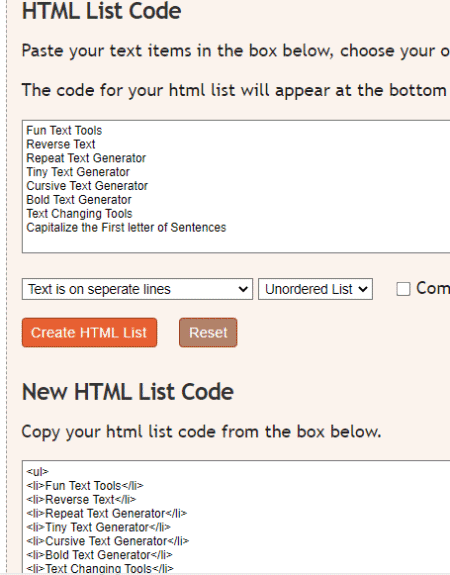Click 'Capitalize the First letter of Sentences' line

point(126,227)
